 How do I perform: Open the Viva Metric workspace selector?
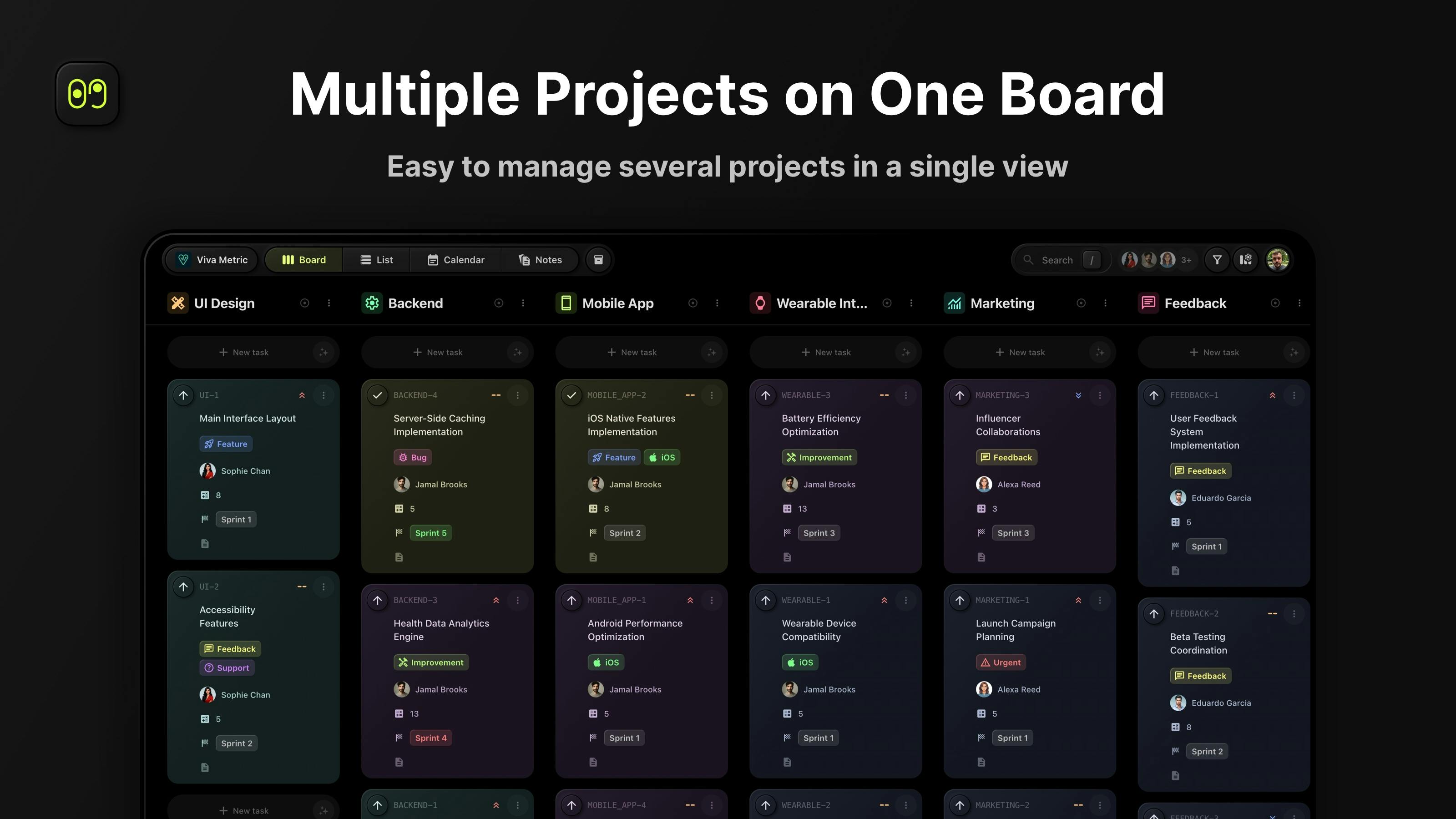212,260
